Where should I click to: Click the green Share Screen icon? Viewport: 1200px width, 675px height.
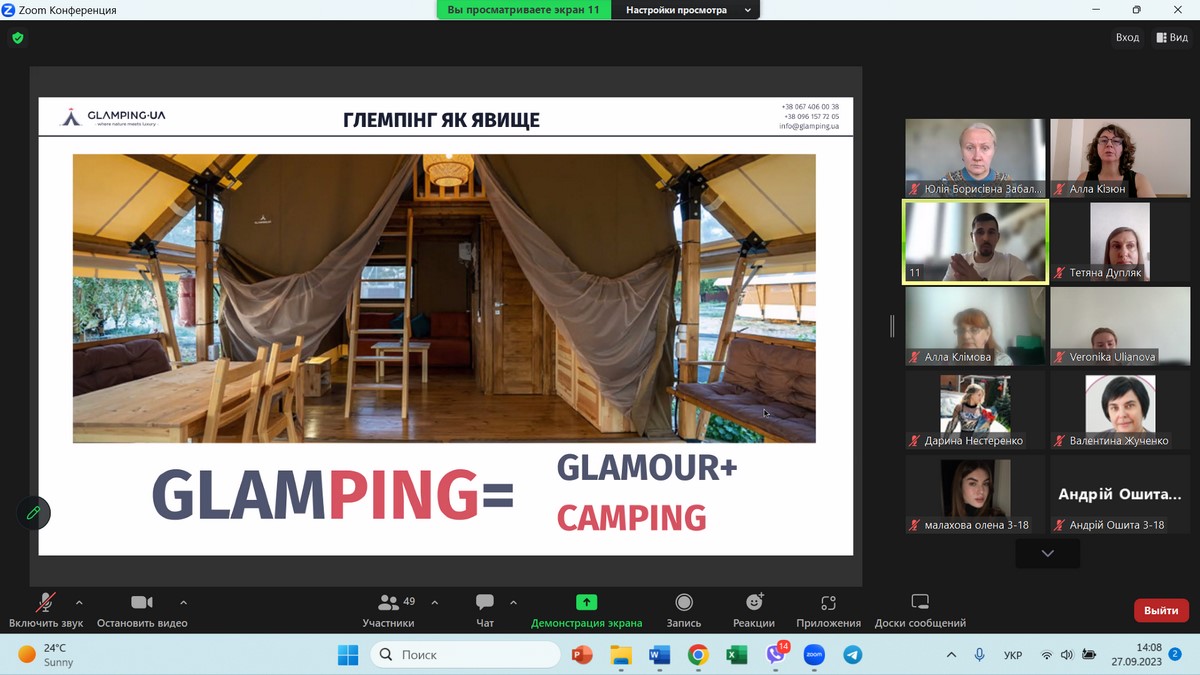pyautogui.click(x=586, y=602)
